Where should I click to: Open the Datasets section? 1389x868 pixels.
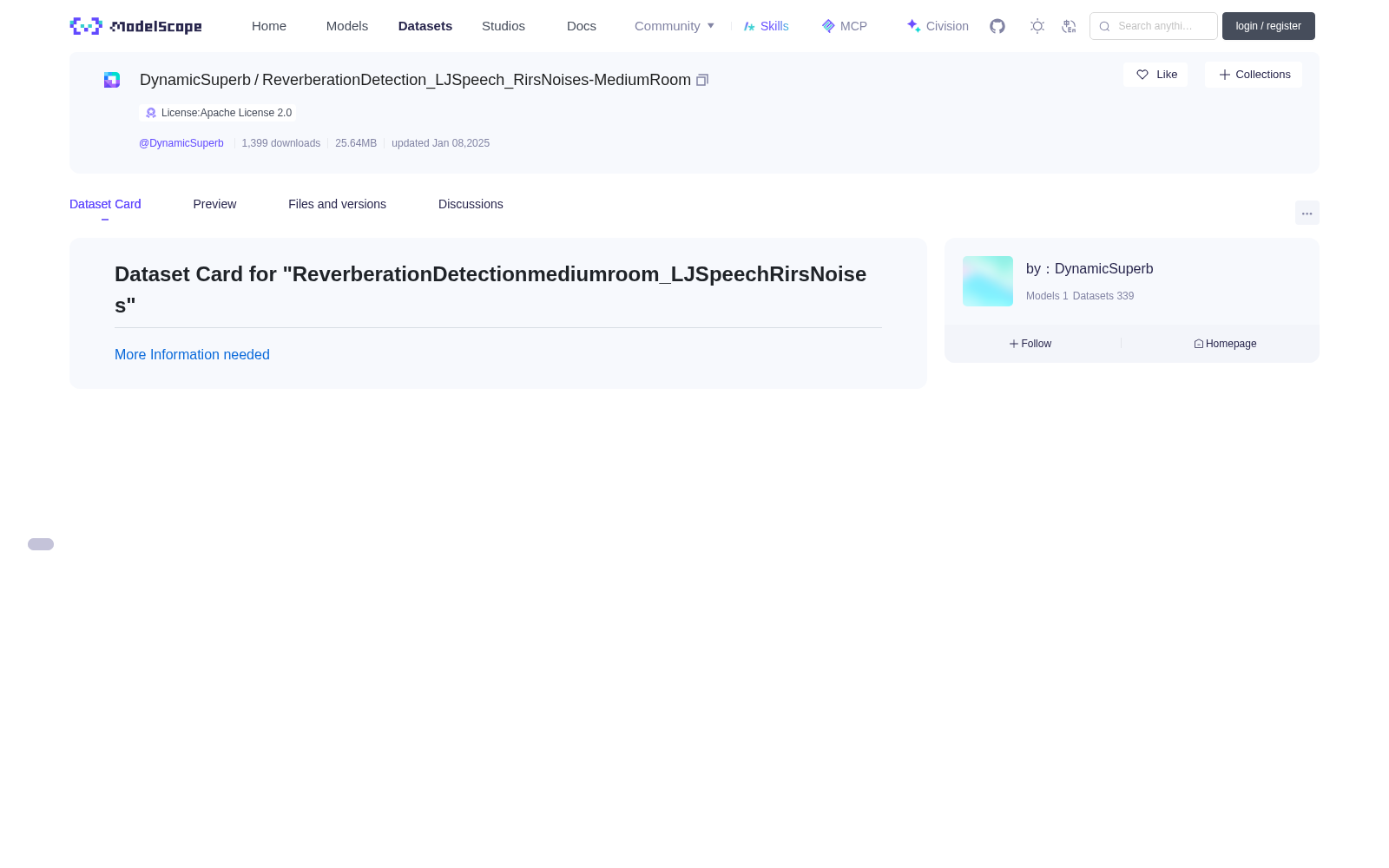coord(425,26)
